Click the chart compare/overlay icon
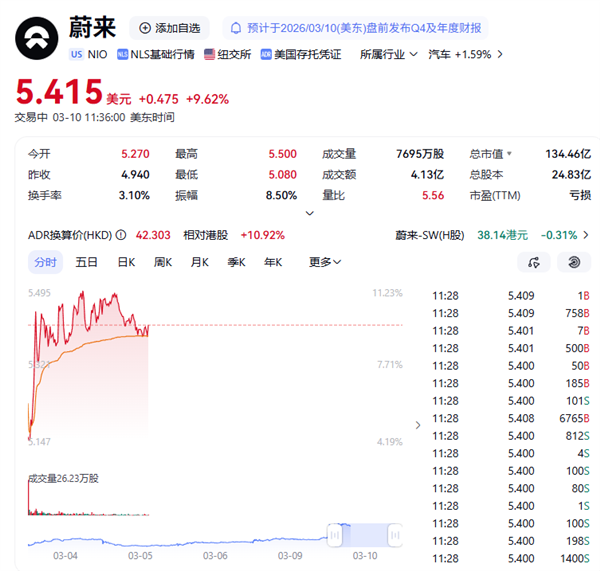Screen dimensions: 600x571 point(534,262)
